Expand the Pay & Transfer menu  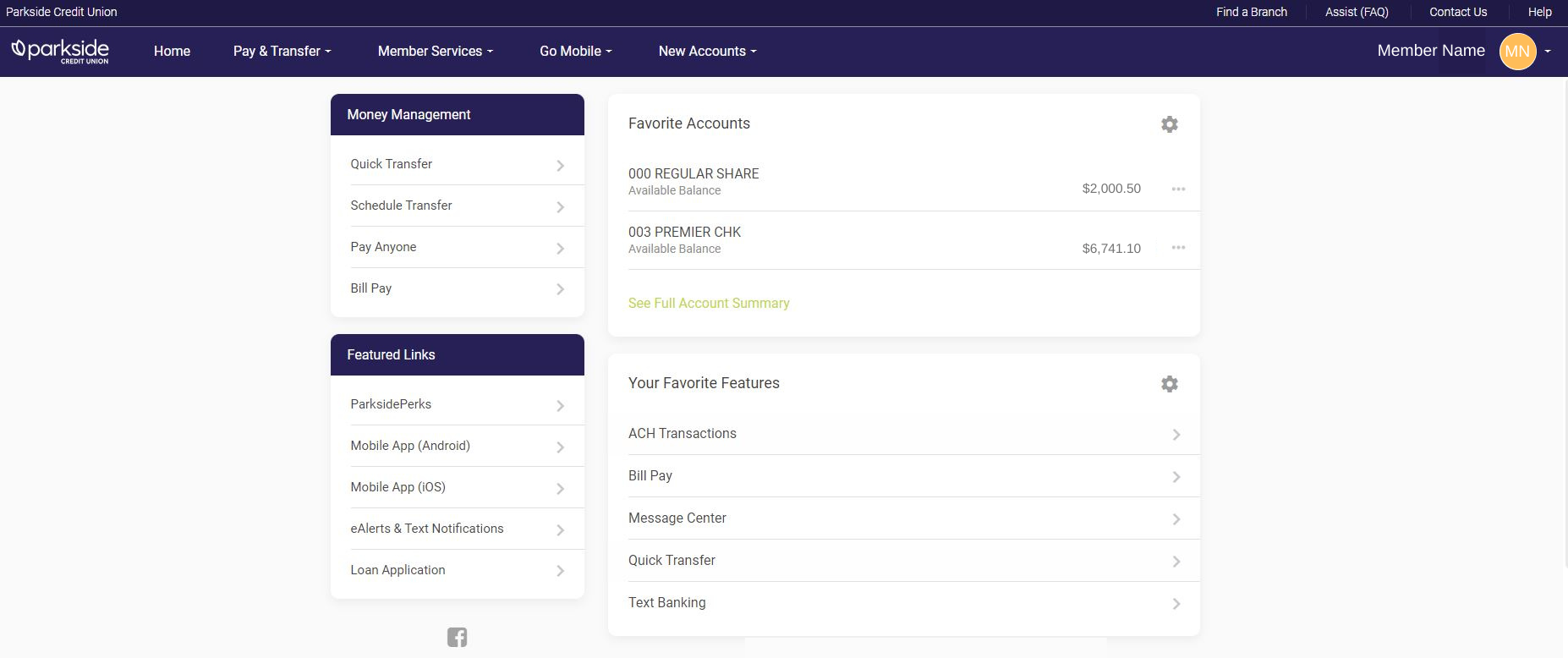pos(282,51)
